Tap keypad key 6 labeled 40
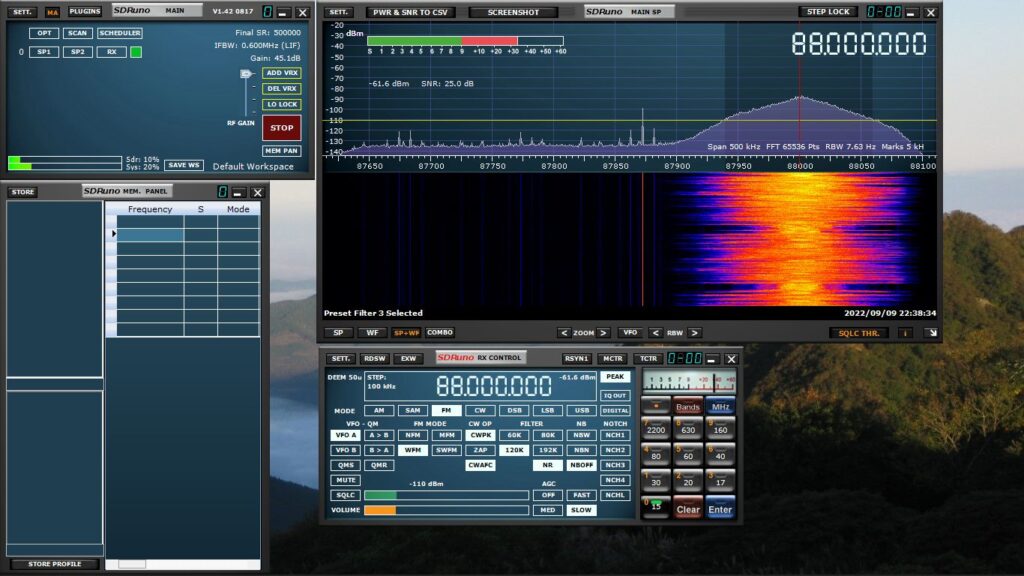 pyautogui.click(x=720, y=455)
